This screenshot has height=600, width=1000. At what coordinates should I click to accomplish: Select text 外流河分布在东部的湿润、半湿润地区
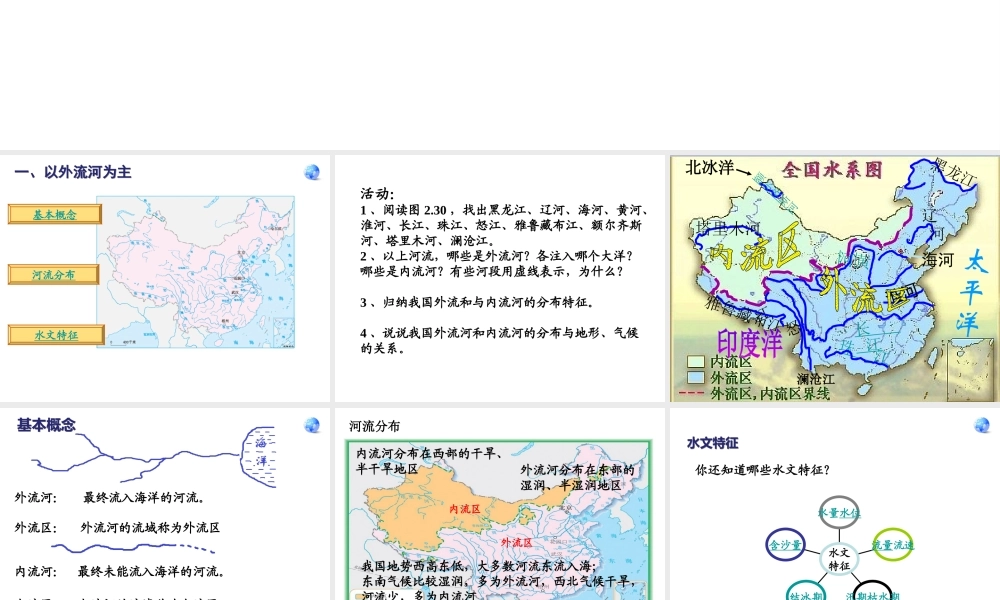point(577,478)
